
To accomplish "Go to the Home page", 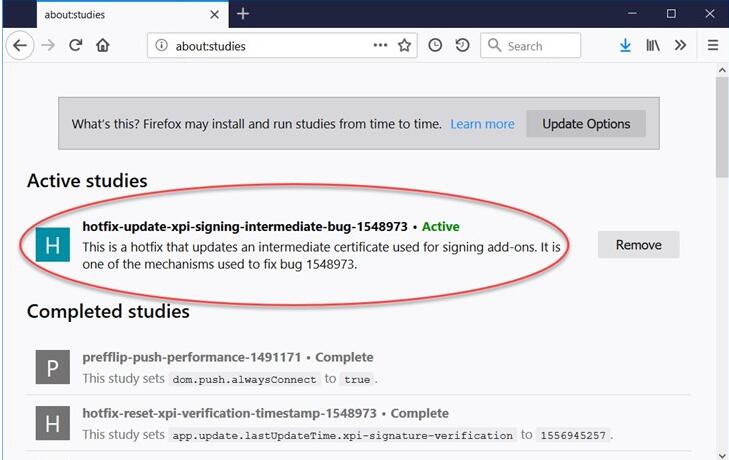I will [103, 45].
